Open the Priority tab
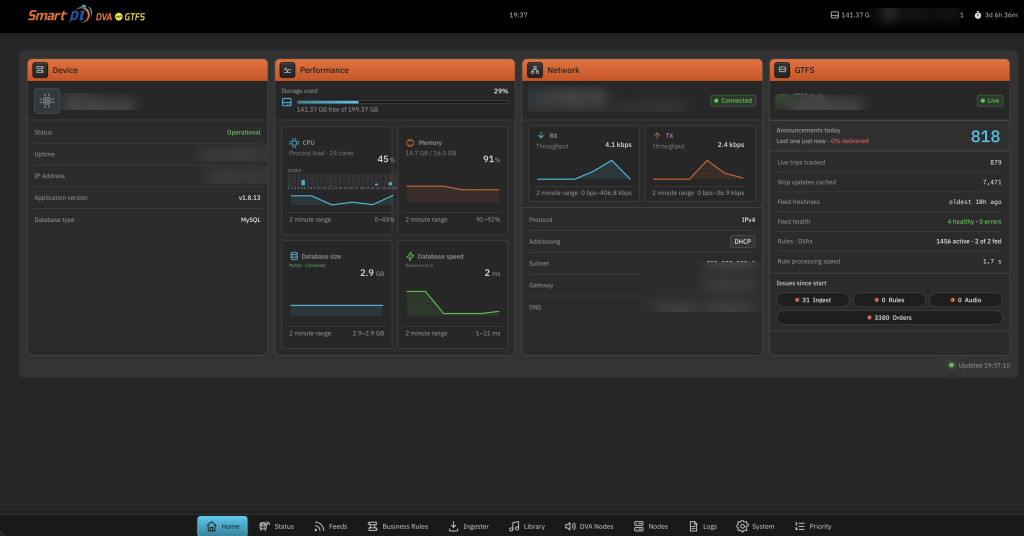This screenshot has width=1024, height=536. click(813, 526)
